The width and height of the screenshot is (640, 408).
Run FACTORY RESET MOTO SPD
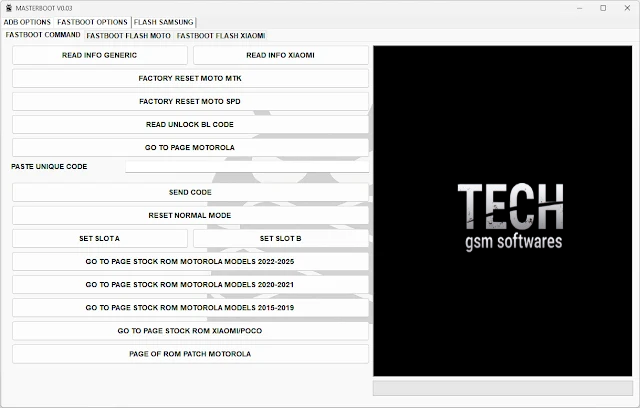[x=190, y=101]
